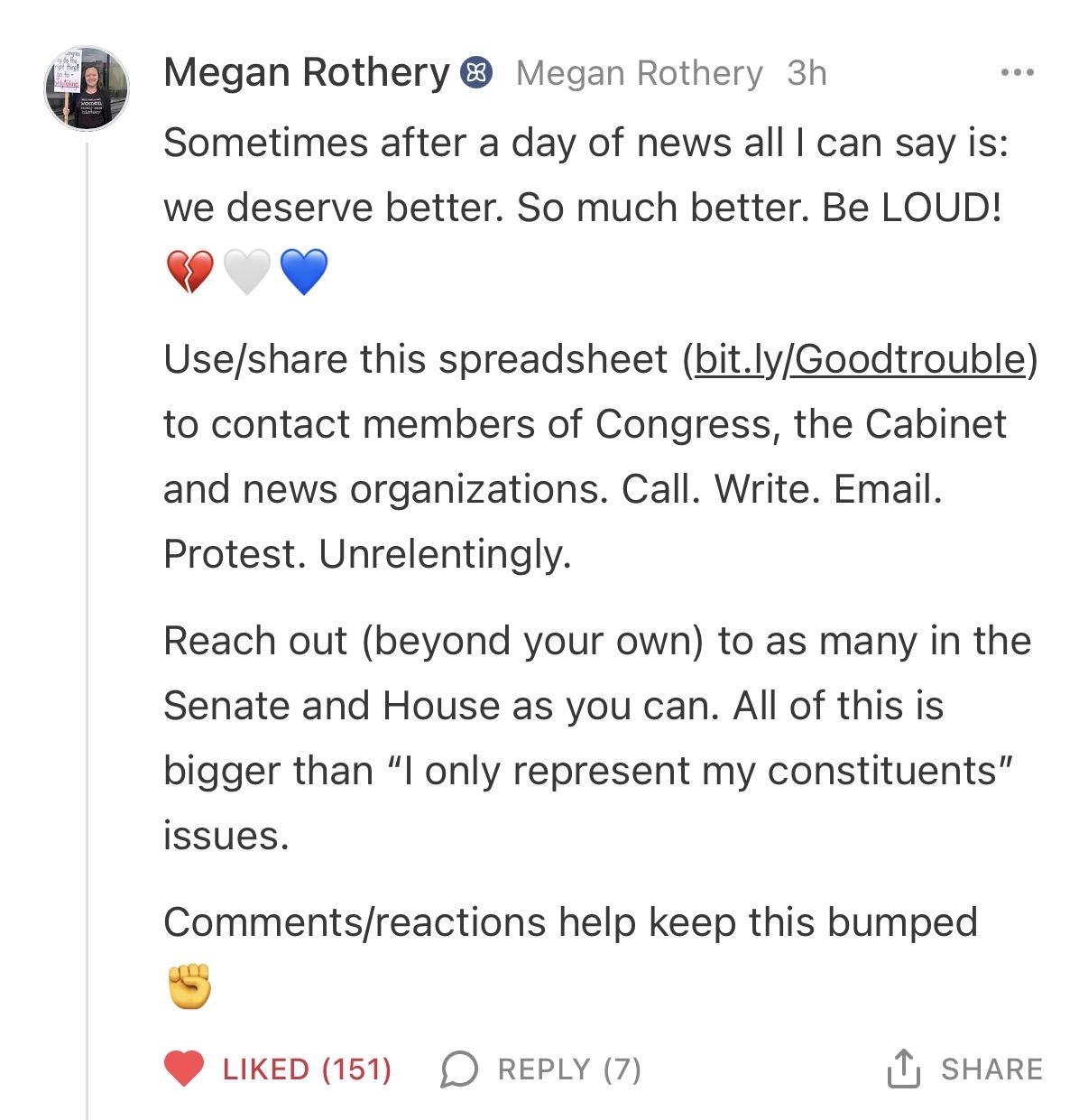The height and width of the screenshot is (1120, 1088).
Task: Toggle the red heart like icon
Action: coord(184,1069)
